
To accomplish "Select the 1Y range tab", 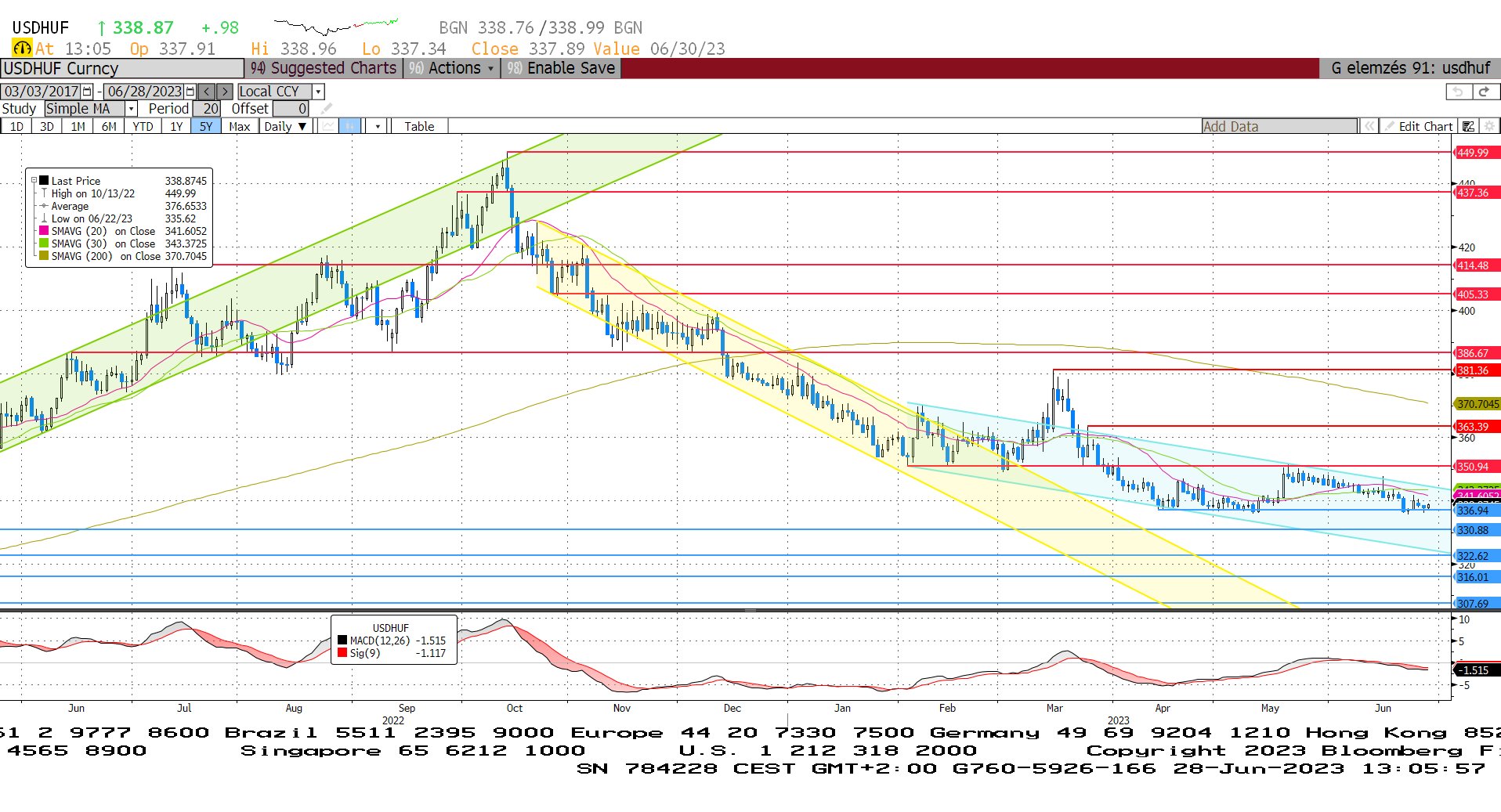I will click(176, 126).
